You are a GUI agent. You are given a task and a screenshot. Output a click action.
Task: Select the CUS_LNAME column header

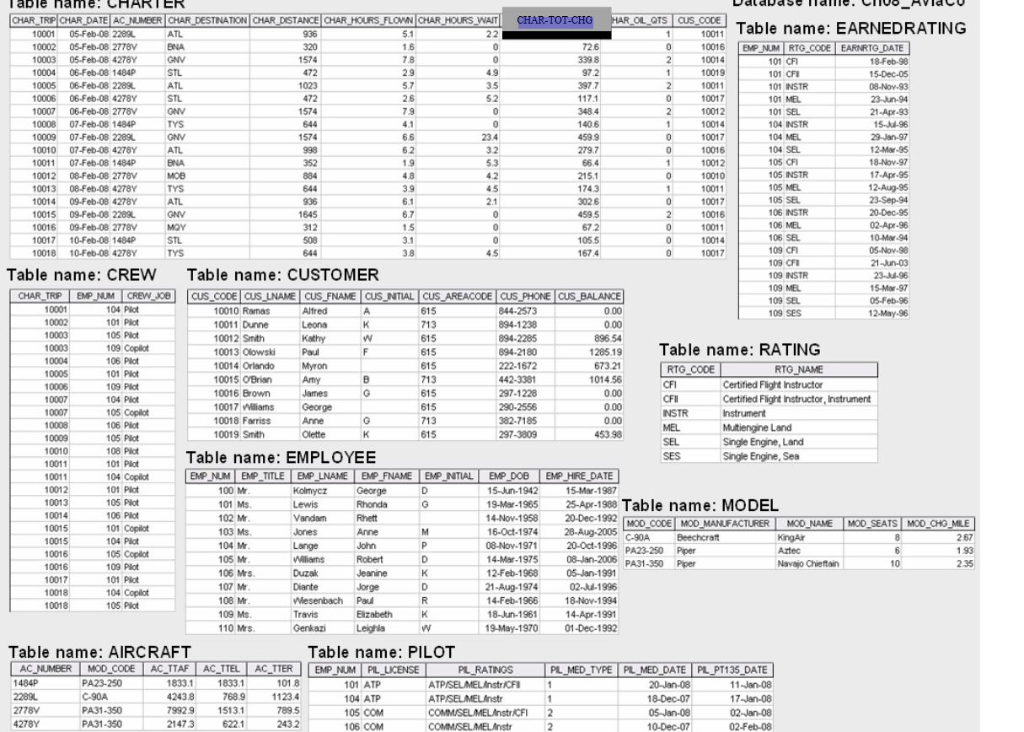click(x=270, y=296)
